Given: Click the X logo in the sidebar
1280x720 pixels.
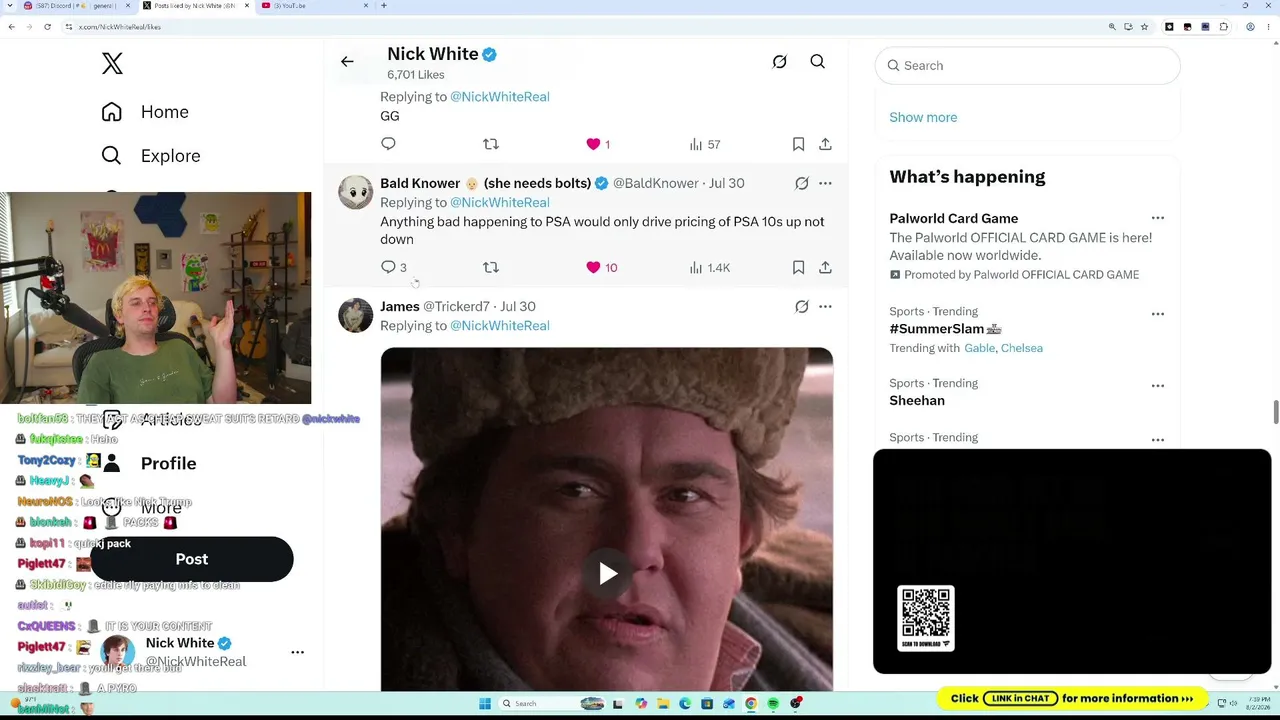Looking at the screenshot, I should (112, 63).
